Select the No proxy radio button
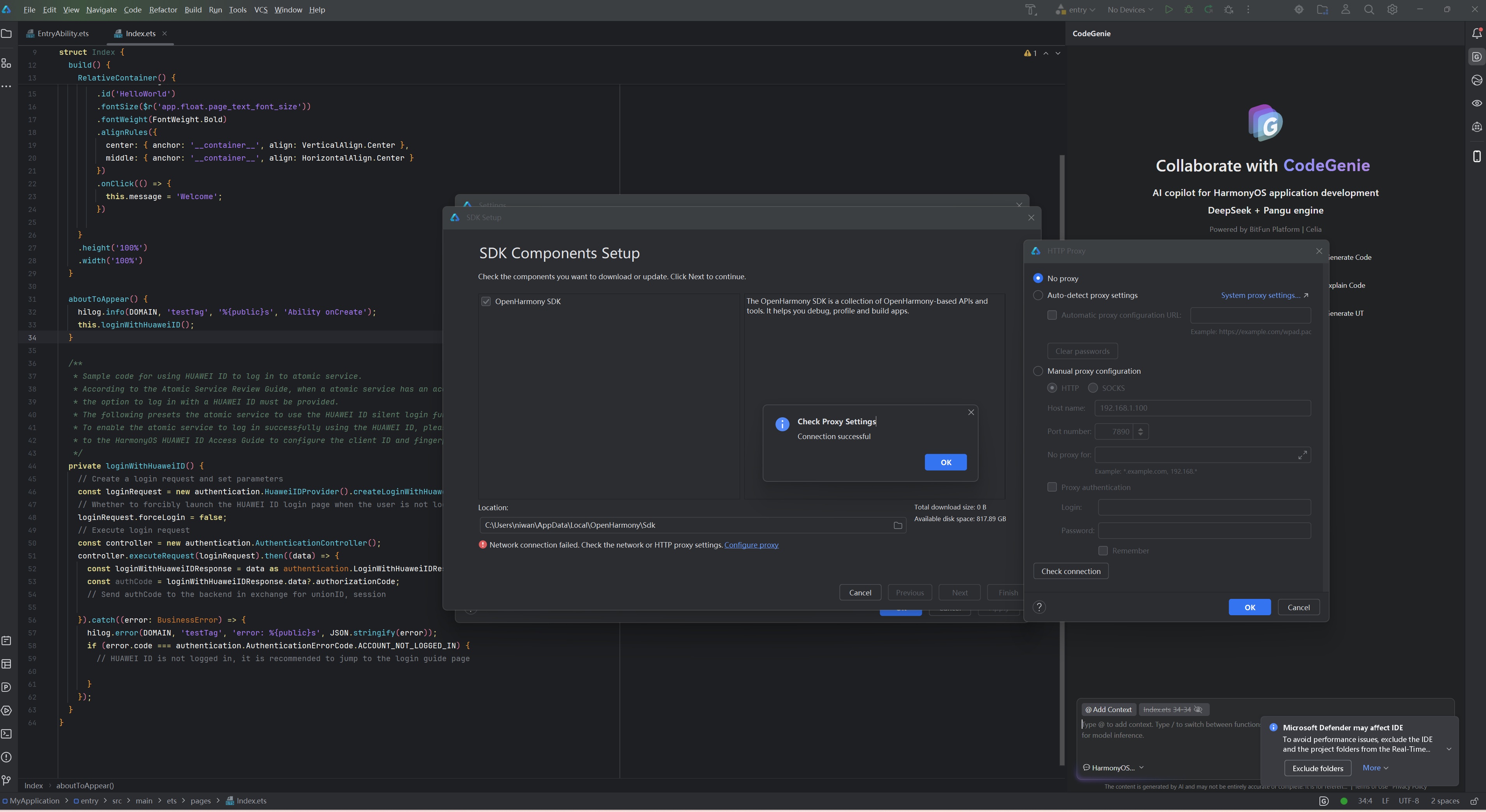The height and width of the screenshot is (812, 1486). 1038,278
